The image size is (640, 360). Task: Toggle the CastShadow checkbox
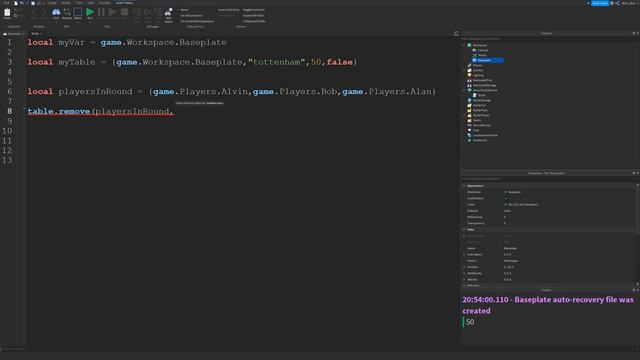click(x=505, y=198)
